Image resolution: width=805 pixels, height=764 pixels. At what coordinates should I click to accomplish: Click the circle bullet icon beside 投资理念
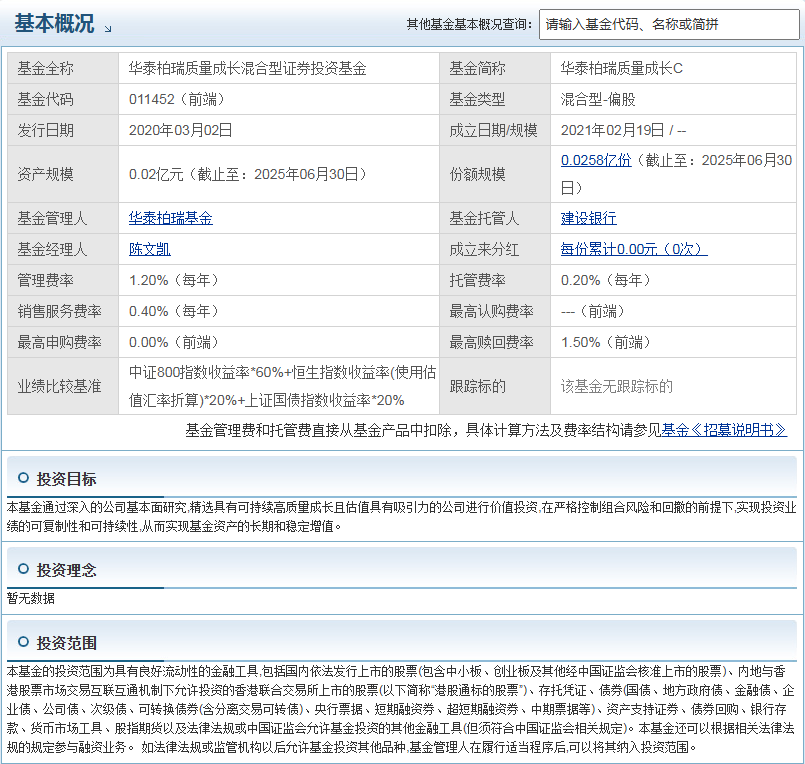(x=23, y=569)
